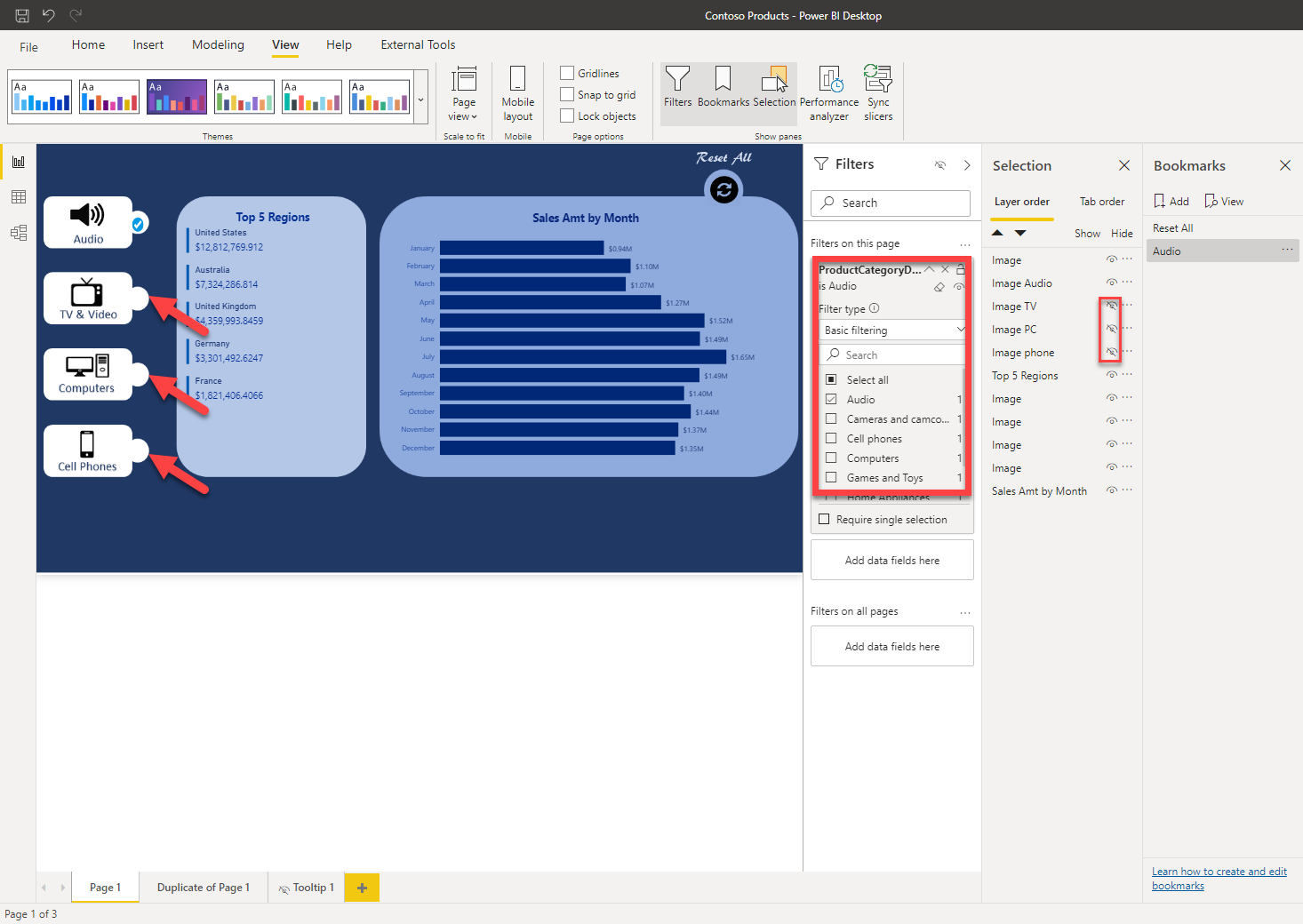Open the Home ribbon tab
The image size is (1303, 924).
(x=88, y=44)
